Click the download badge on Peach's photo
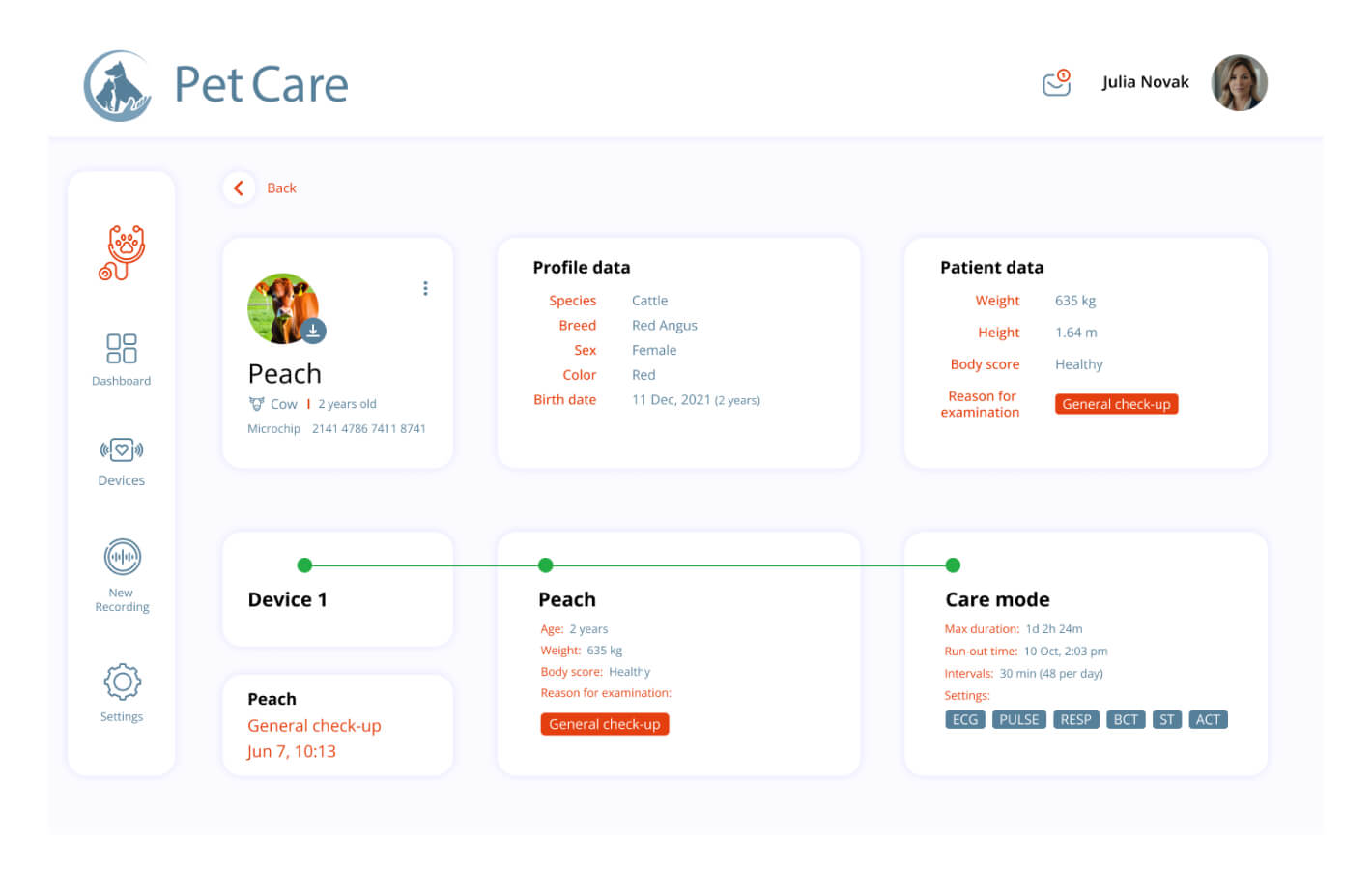 pos(313,331)
